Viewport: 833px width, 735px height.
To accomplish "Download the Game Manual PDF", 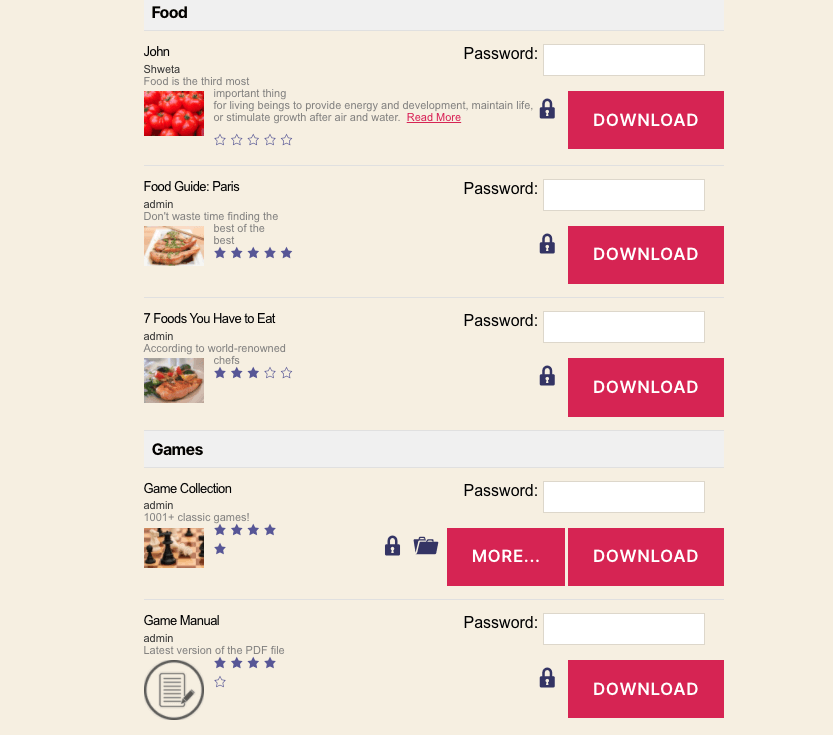I will 645,689.
